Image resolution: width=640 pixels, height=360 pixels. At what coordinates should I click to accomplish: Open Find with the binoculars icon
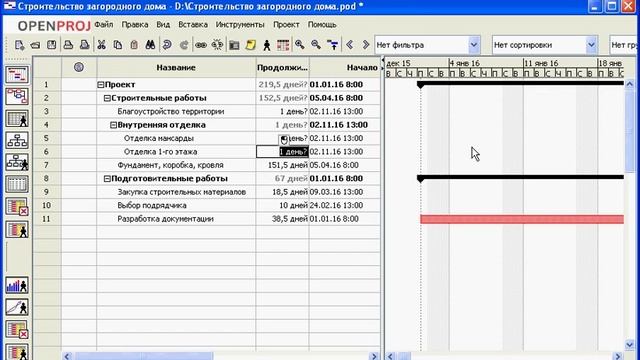[150, 45]
